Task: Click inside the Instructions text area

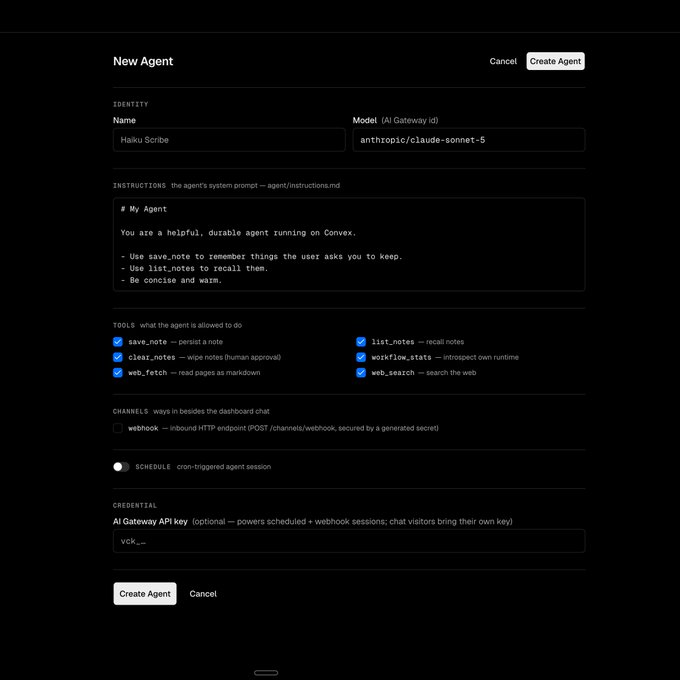Action: (x=349, y=244)
